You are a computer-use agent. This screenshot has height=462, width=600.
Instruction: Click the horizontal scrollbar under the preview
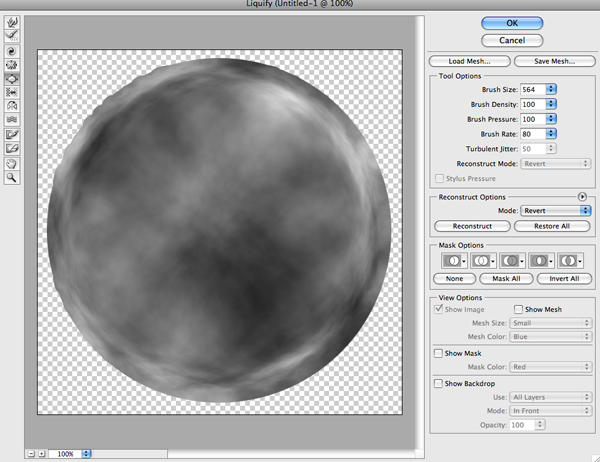click(x=129, y=454)
